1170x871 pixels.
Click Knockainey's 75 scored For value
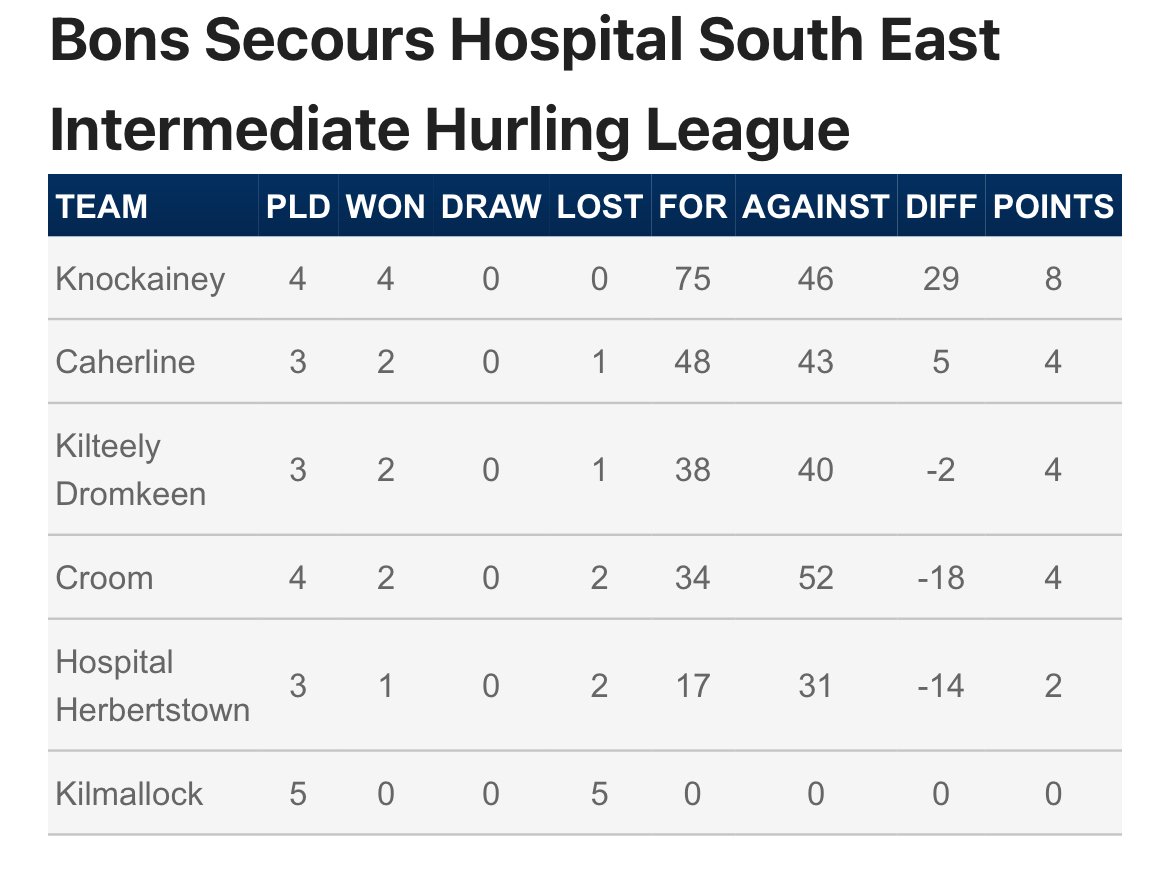pos(692,279)
